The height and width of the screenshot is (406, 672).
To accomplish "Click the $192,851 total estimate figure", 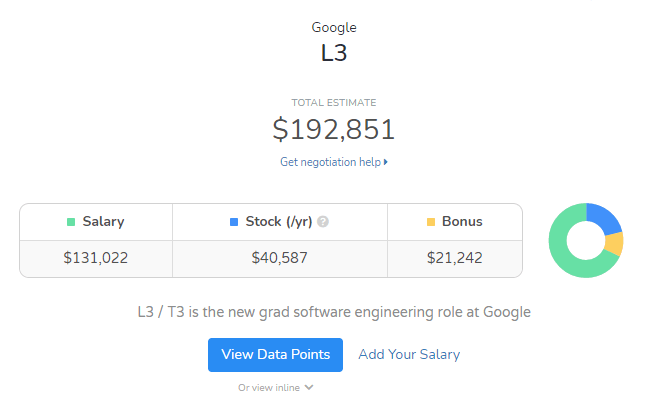I will 333,129.
